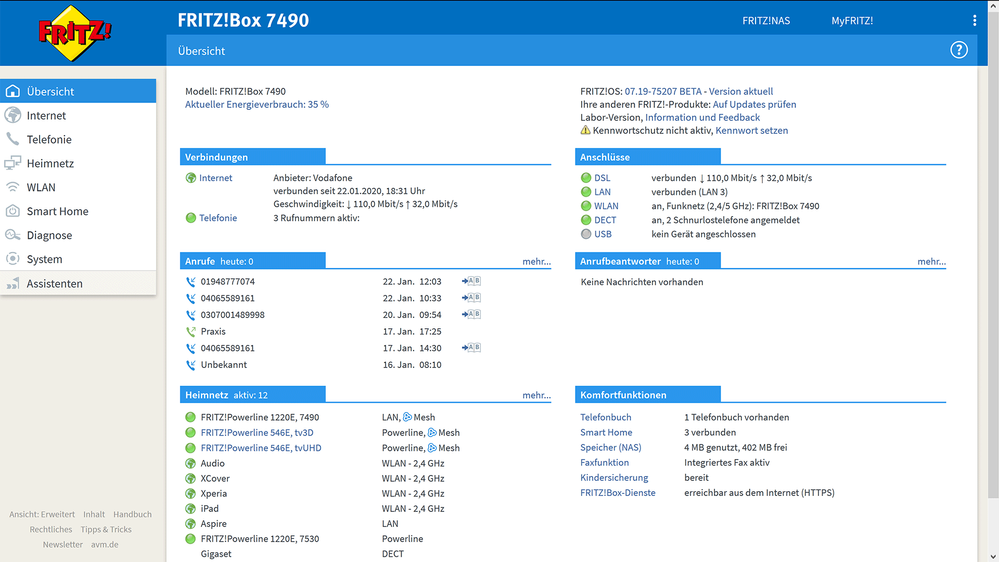Click Kennwort setzen link
The height and width of the screenshot is (562, 999).
(x=751, y=130)
